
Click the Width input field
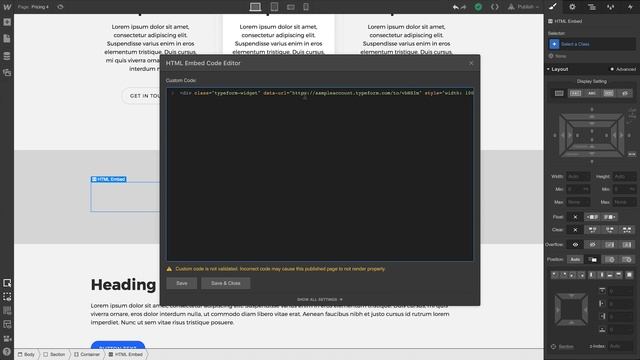pos(578,176)
